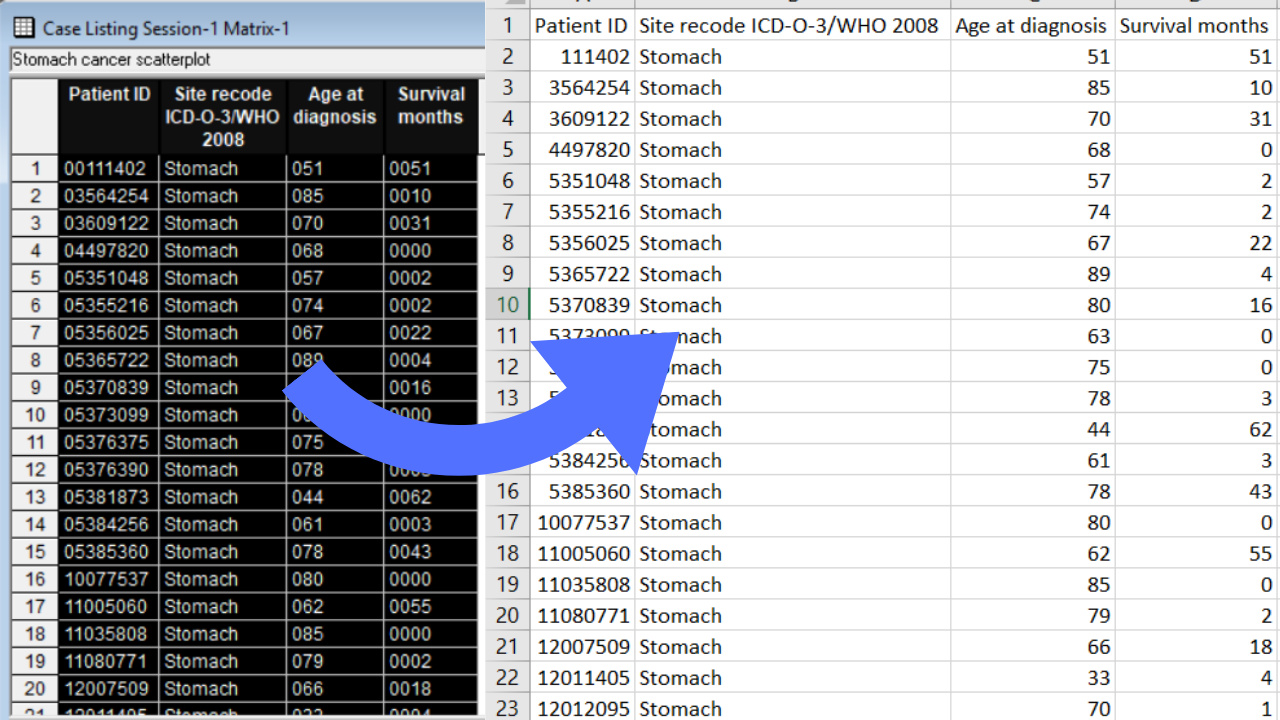This screenshot has width=1280, height=720.
Task: Select spreadsheet cell with Patient ID 10077537
Action: [582, 522]
